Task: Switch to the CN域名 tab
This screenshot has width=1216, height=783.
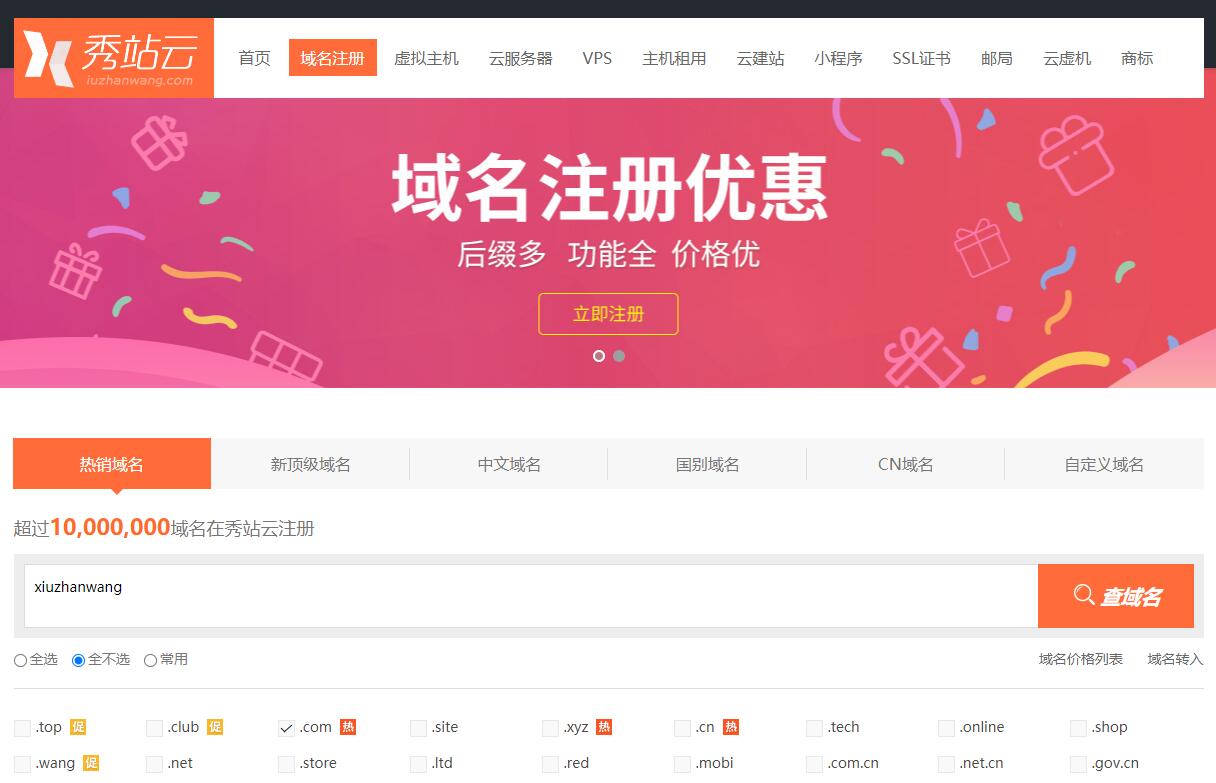Action: [905, 464]
